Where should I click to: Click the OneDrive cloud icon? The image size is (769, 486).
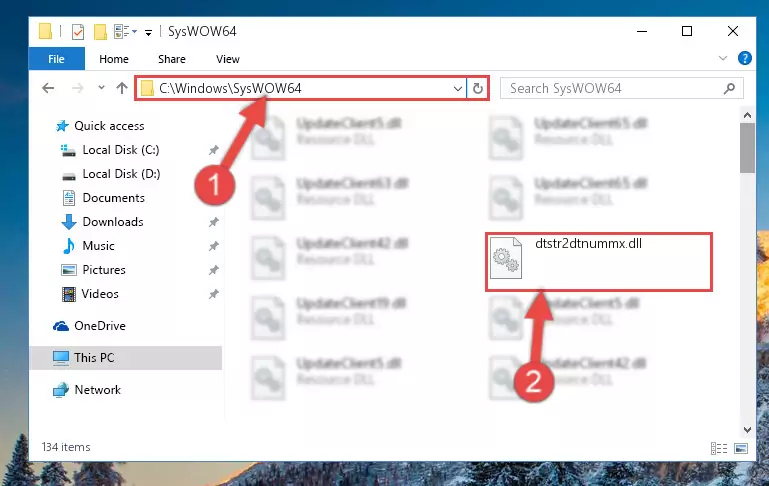[x=61, y=326]
